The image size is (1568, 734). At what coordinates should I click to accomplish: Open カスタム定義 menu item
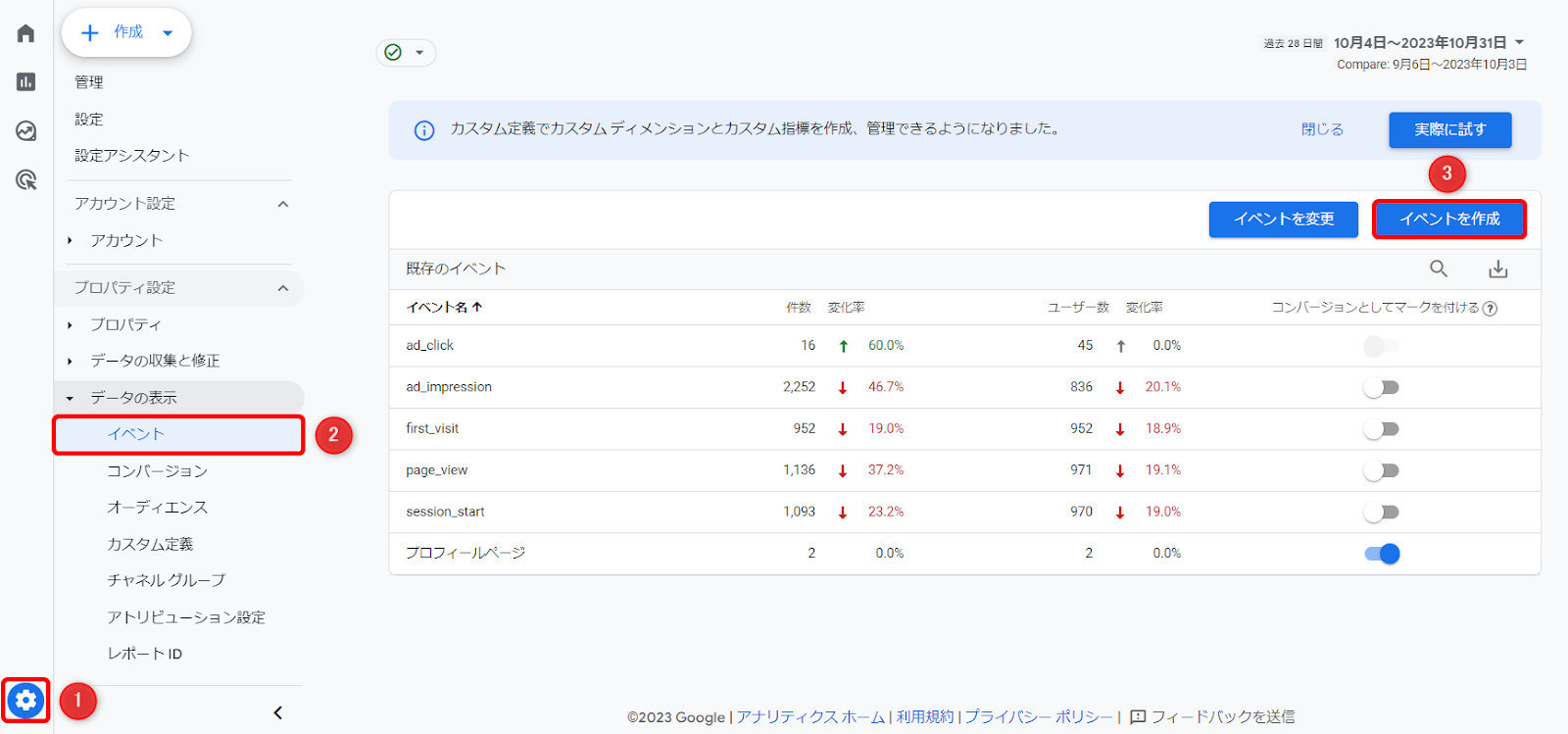pos(150,544)
